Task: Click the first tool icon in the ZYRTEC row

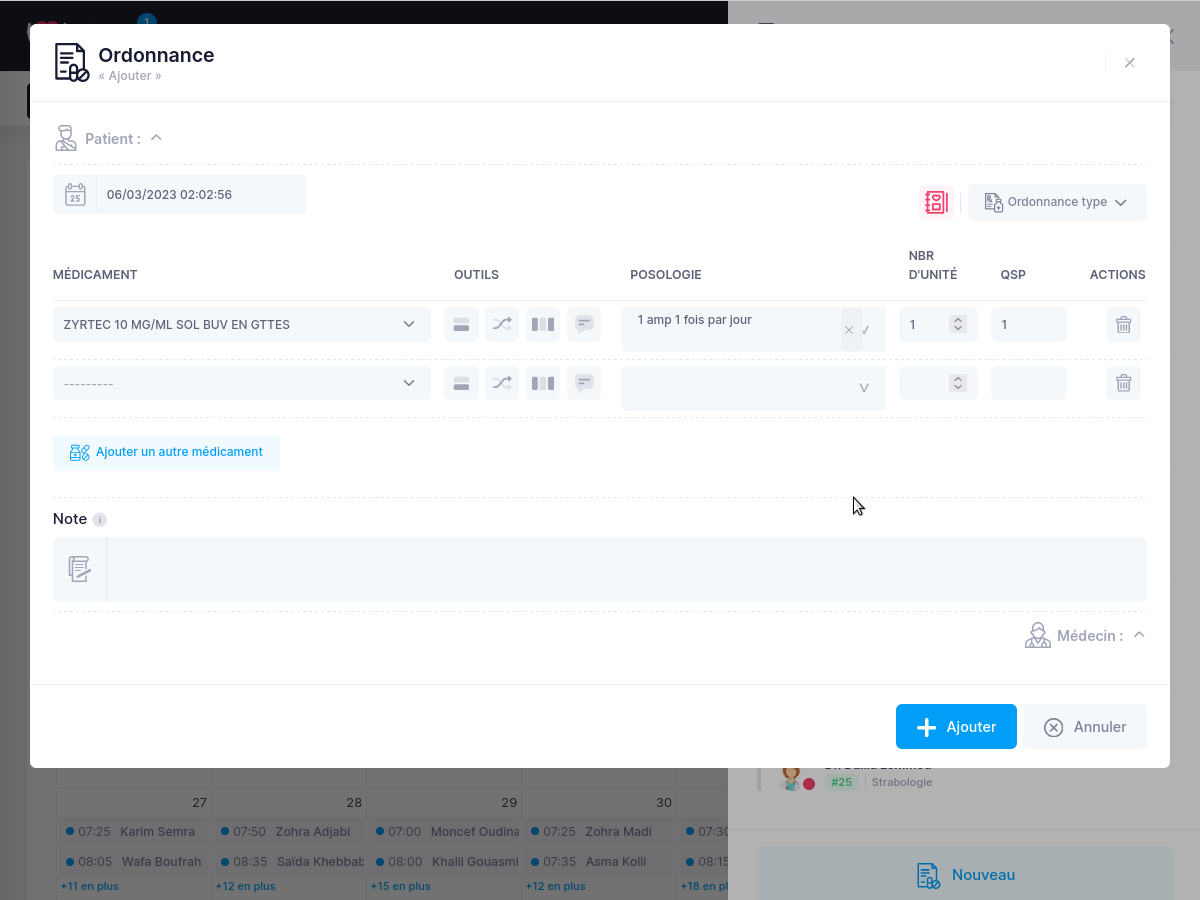Action: [x=461, y=324]
